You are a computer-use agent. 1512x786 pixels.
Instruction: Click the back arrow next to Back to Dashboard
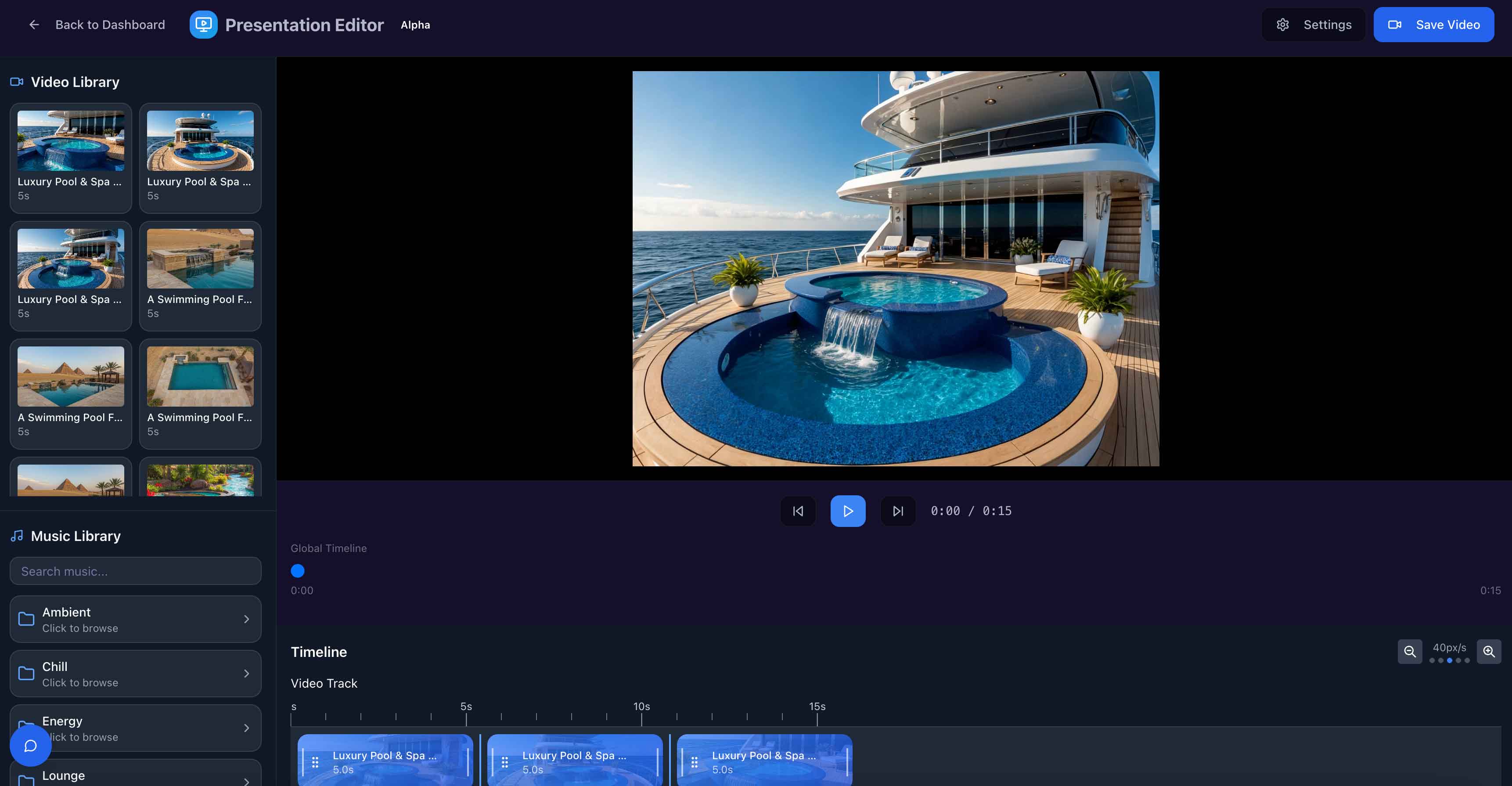(x=34, y=24)
